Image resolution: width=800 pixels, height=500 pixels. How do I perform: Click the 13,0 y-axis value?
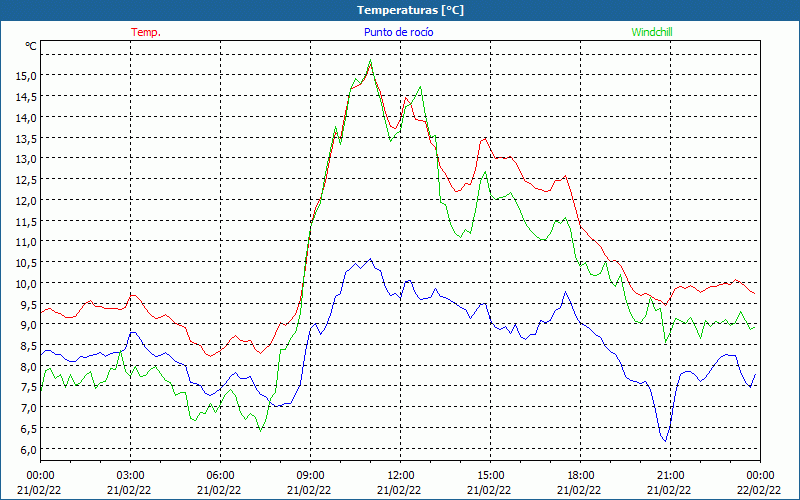[x=26, y=159]
